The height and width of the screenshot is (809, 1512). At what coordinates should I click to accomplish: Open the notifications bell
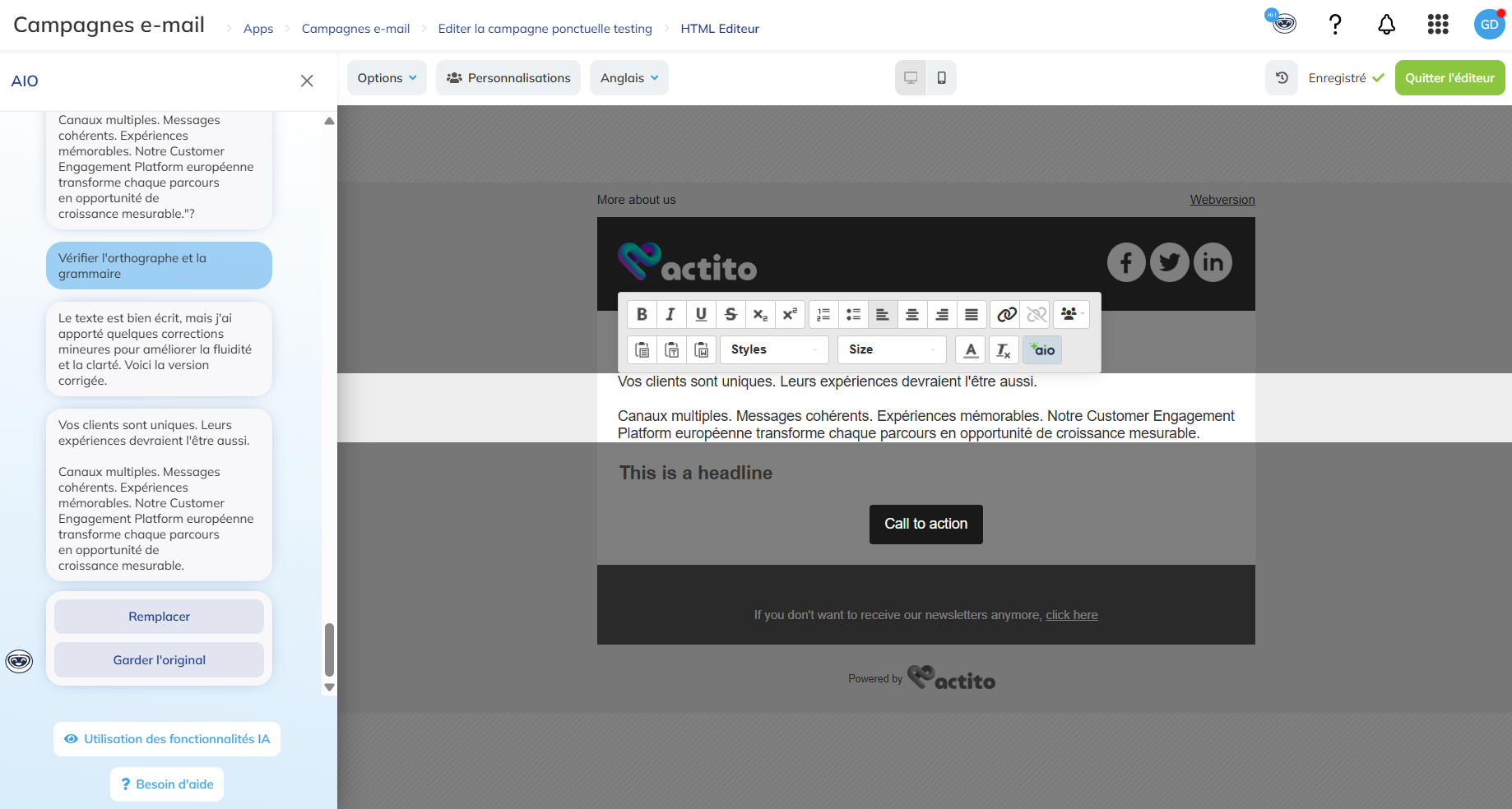pos(1386,25)
